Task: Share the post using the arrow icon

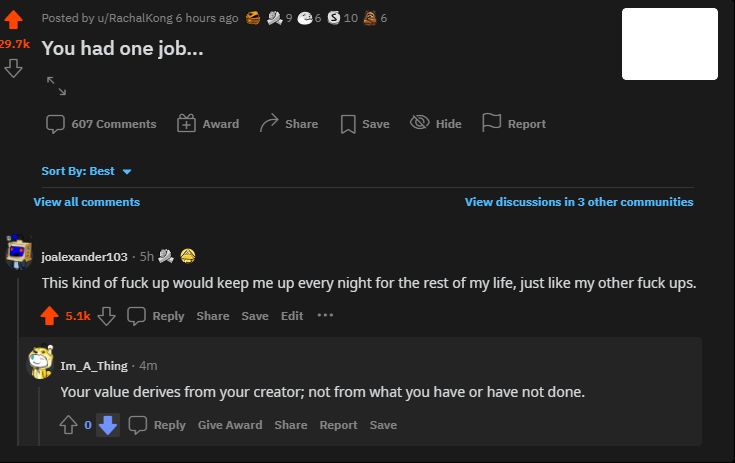Action: (x=269, y=124)
